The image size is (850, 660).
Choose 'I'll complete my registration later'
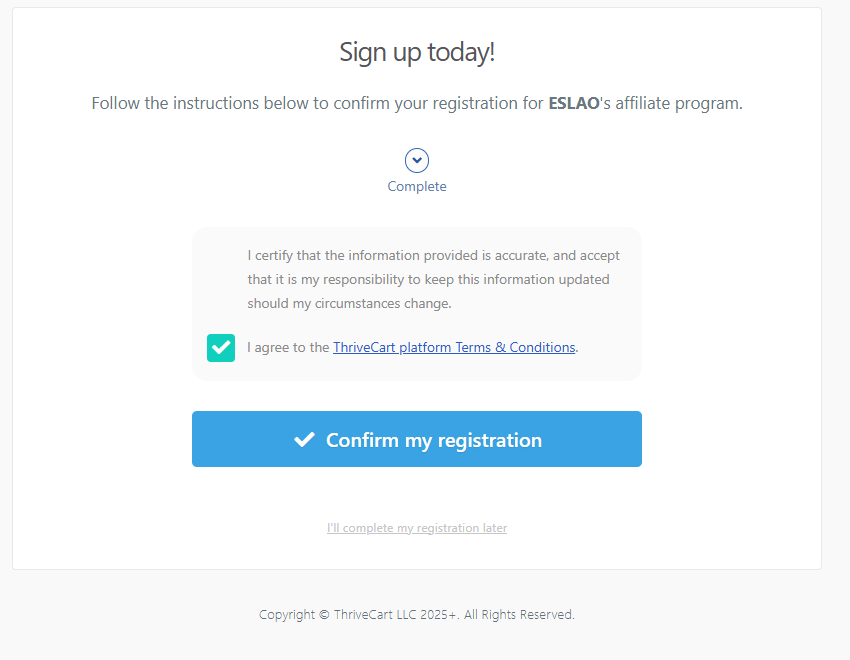417,528
